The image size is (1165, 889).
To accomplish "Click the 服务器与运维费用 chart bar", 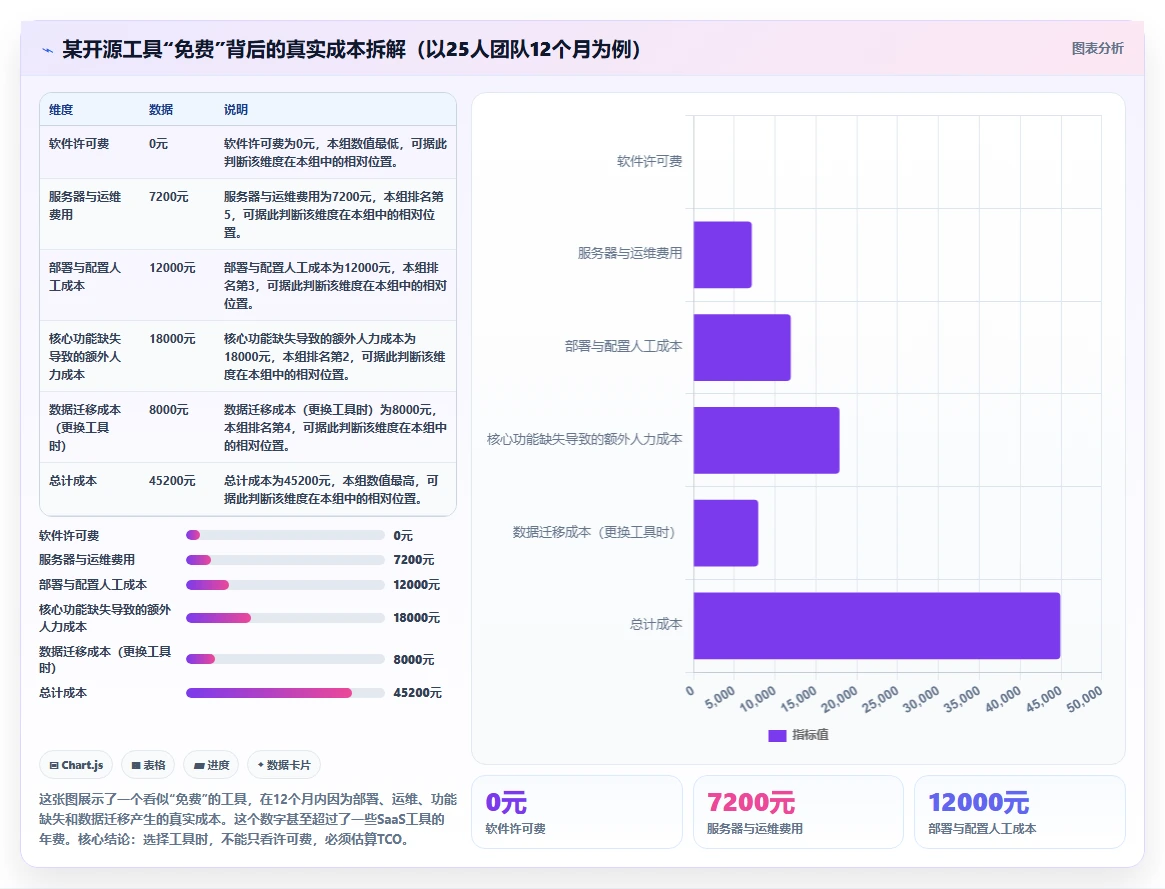I will coord(722,255).
